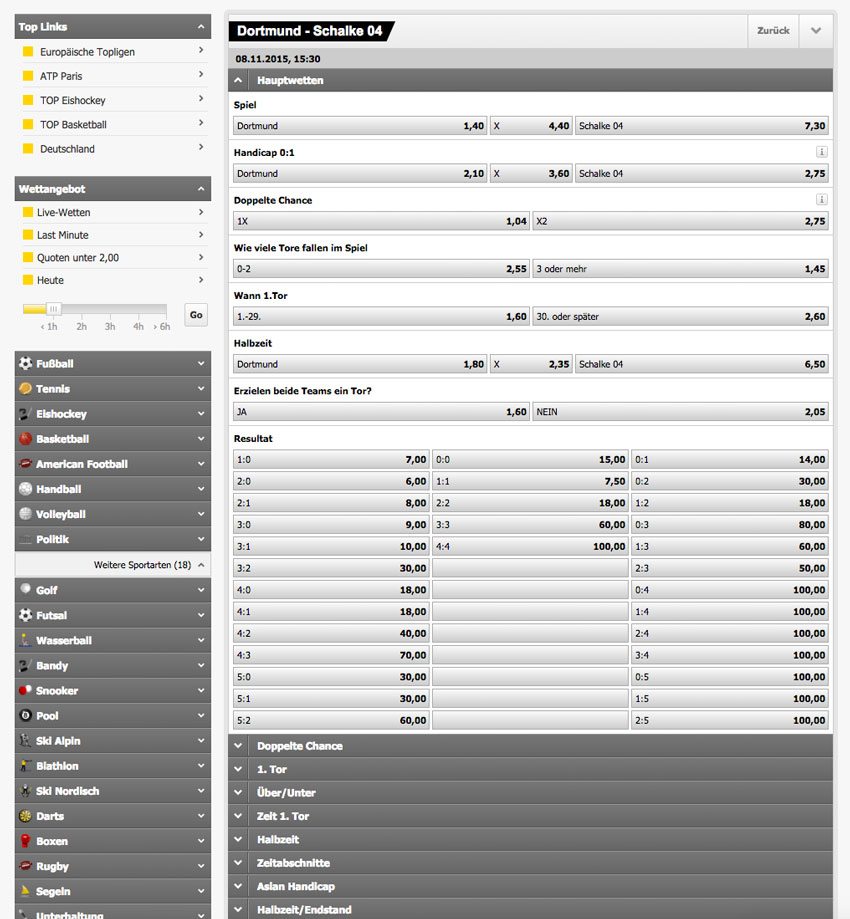The height and width of the screenshot is (919, 850).
Task: Click the Futsal ball icon
Action: click(x=25, y=615)
